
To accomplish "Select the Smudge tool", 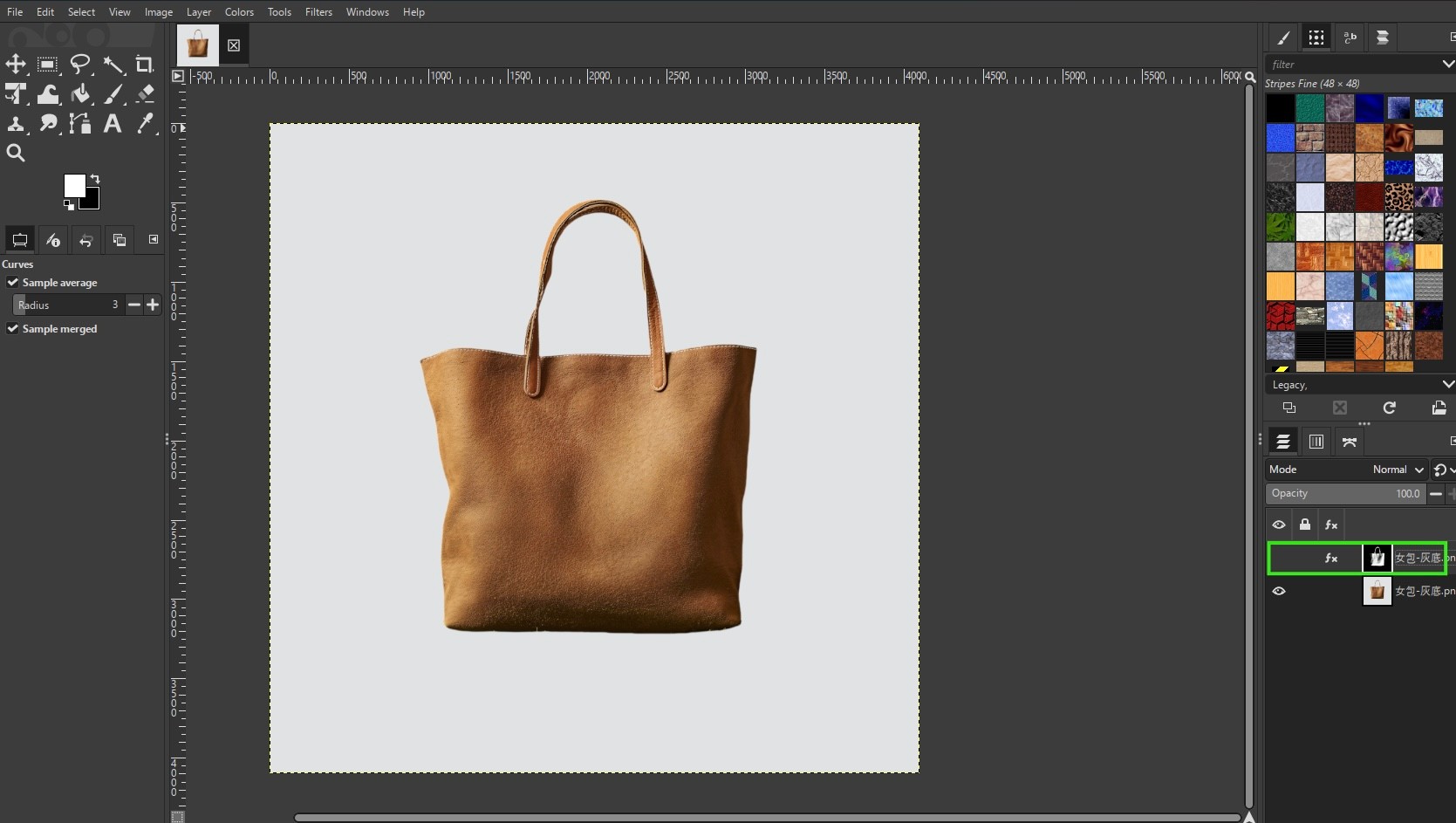I will (x=48, y=123).
